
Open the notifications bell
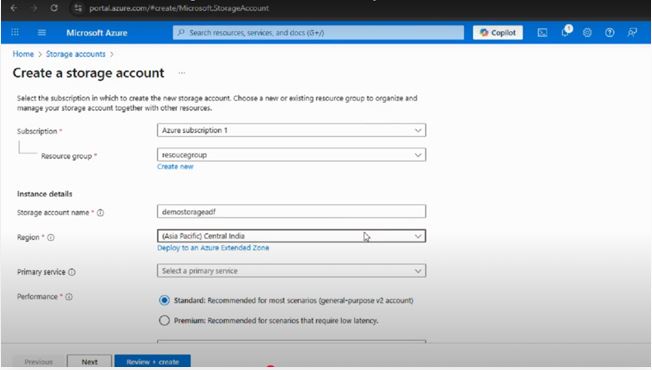tap(566, 32)
